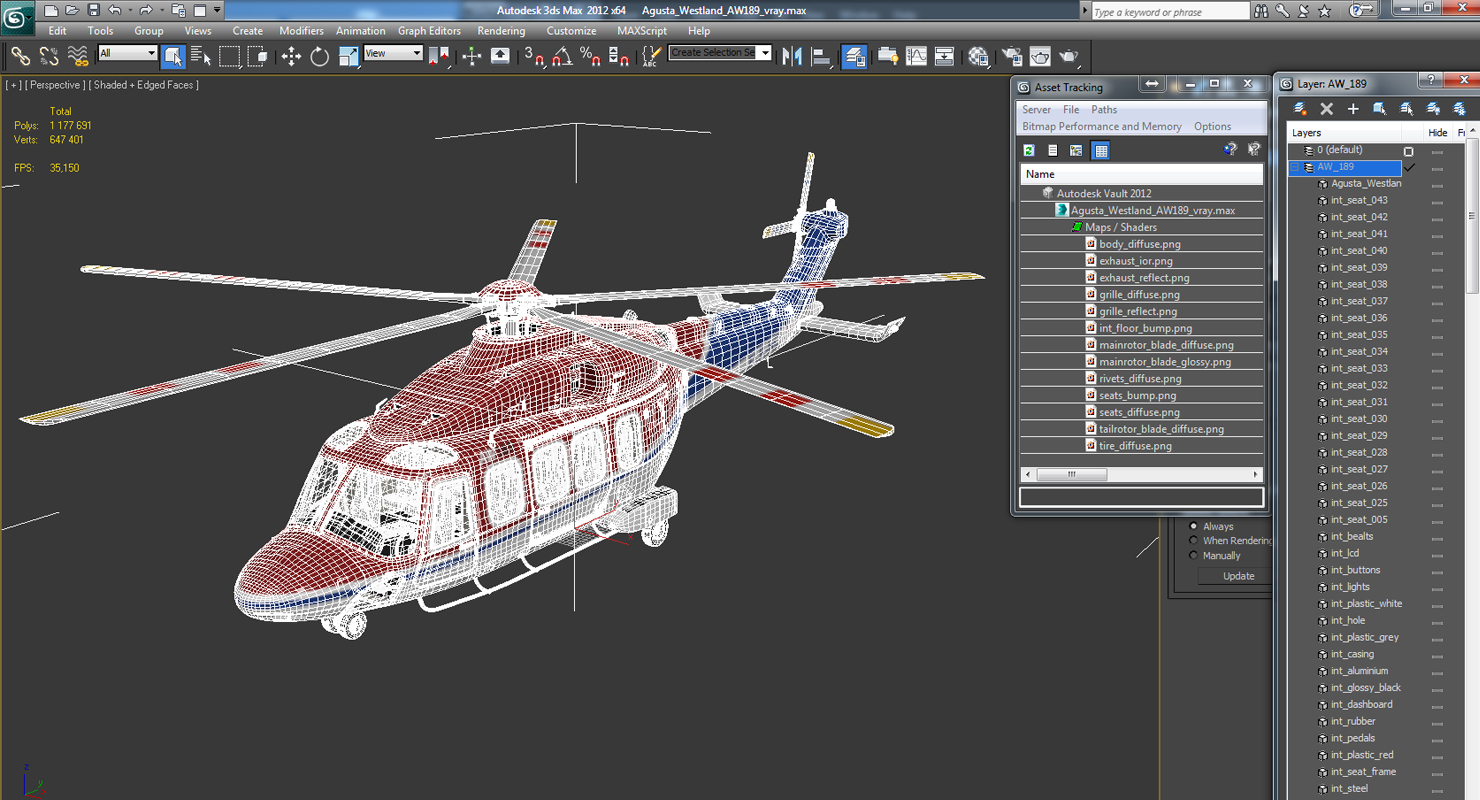Viewport: 1480px width, 800px height.
Task: Choose the Rectangular Selection Region tool
Action: point(230,56)
